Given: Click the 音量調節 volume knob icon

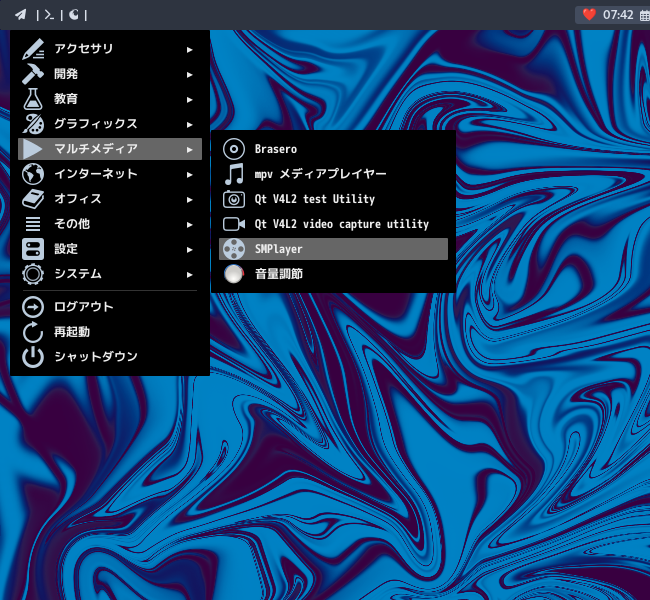Looking at the screenshot, I should 234,274.
